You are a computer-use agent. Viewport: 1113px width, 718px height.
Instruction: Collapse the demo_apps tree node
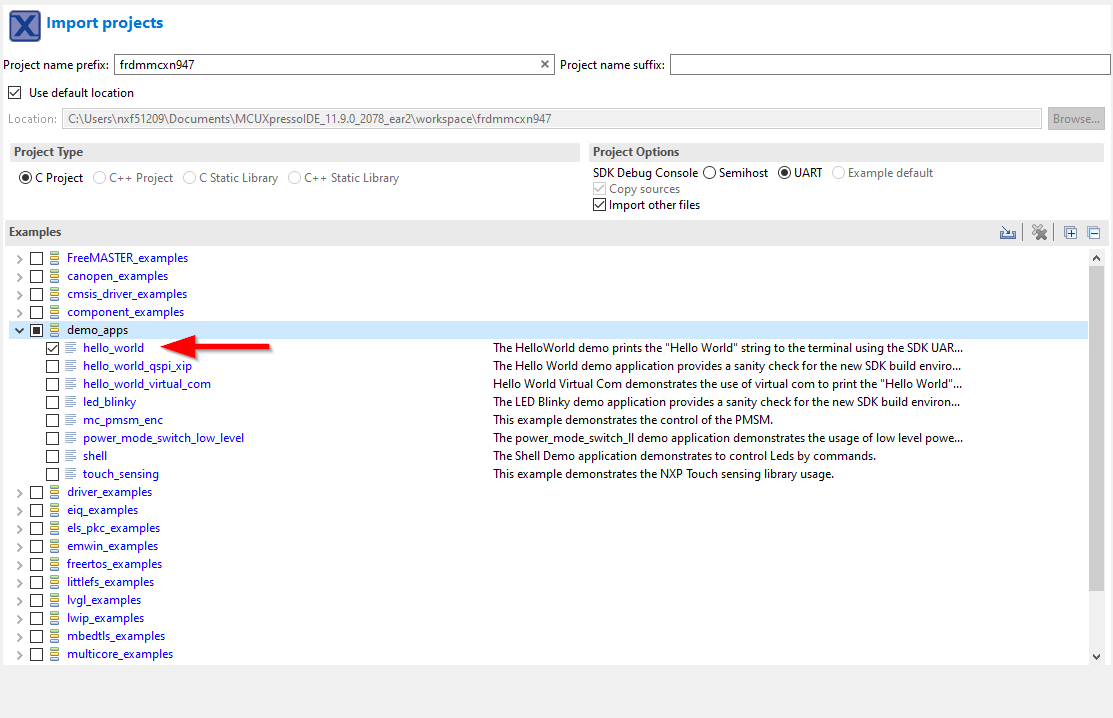pyautogui.click(x=19, y=330)
